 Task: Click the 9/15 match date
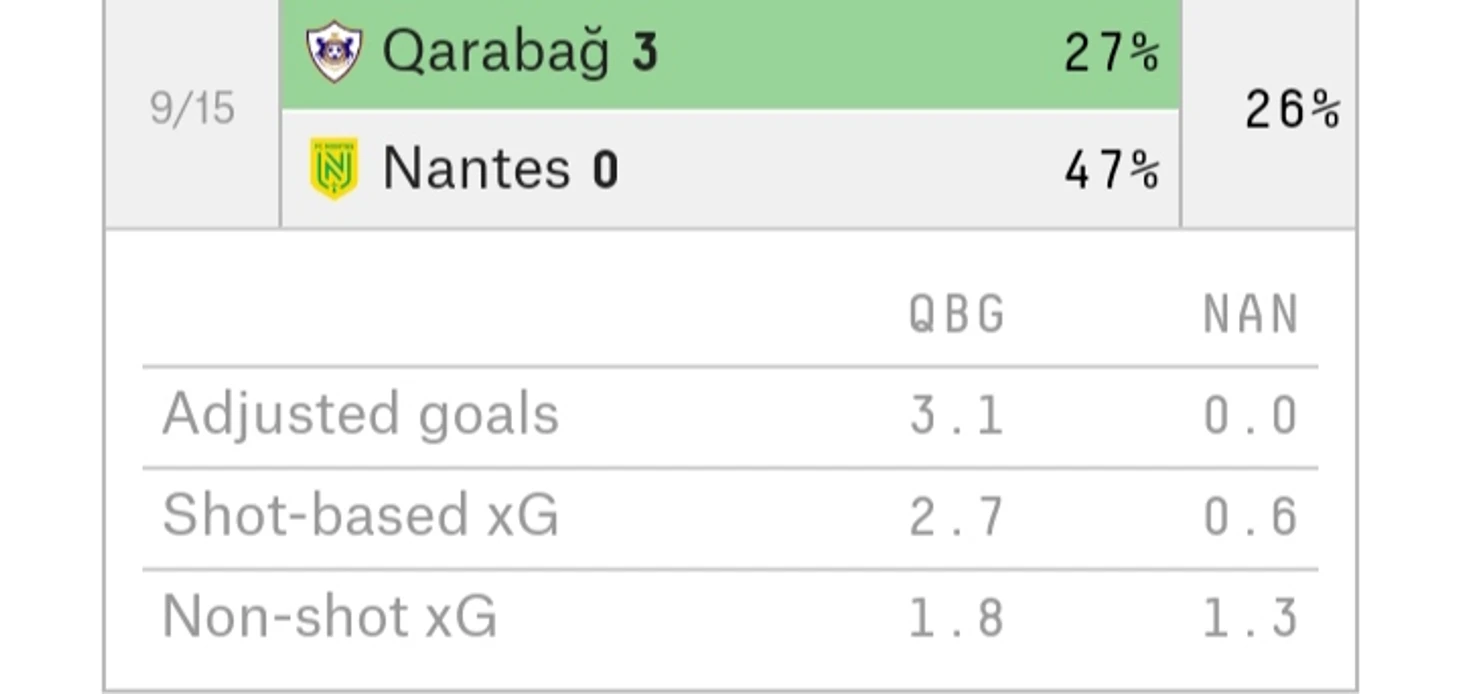192,108
